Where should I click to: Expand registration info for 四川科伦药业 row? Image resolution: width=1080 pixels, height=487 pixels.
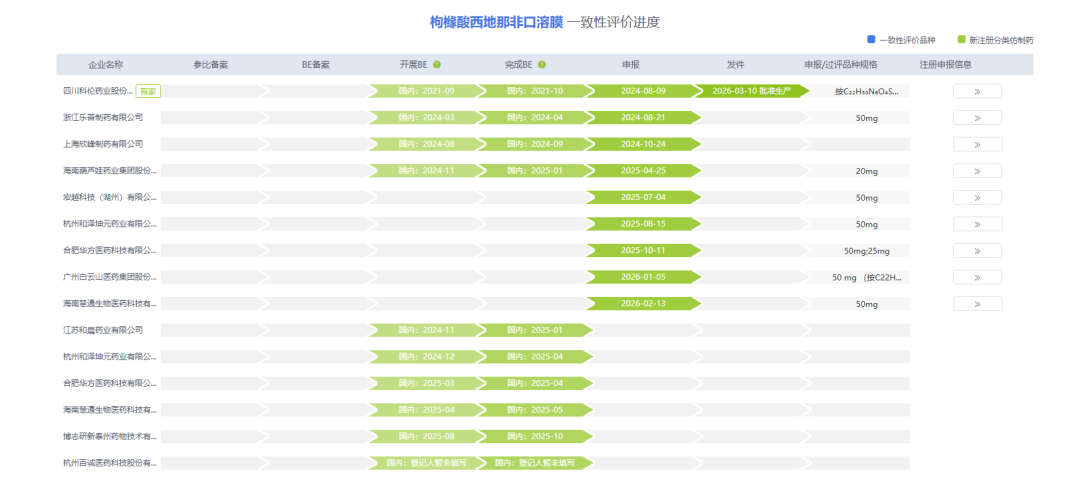pos(976,91)
